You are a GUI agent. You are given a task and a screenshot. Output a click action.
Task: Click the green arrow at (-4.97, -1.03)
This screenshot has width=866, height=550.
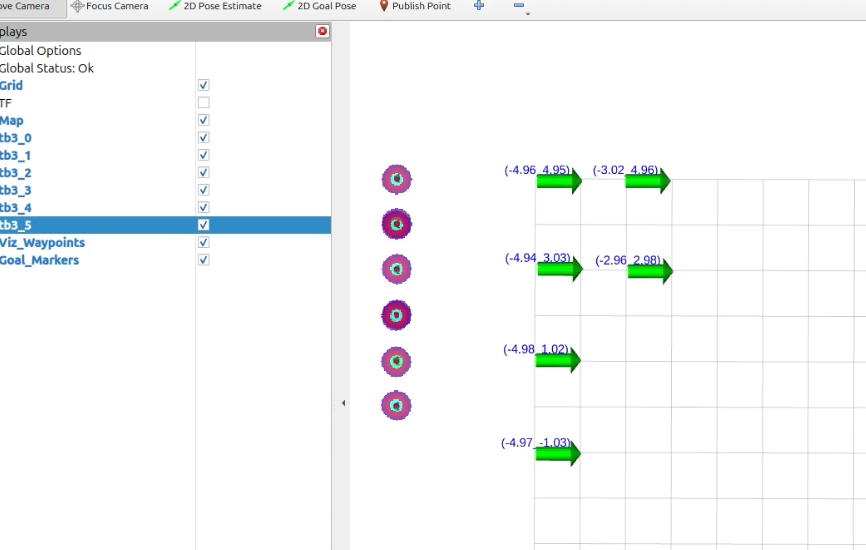[558, 454]
